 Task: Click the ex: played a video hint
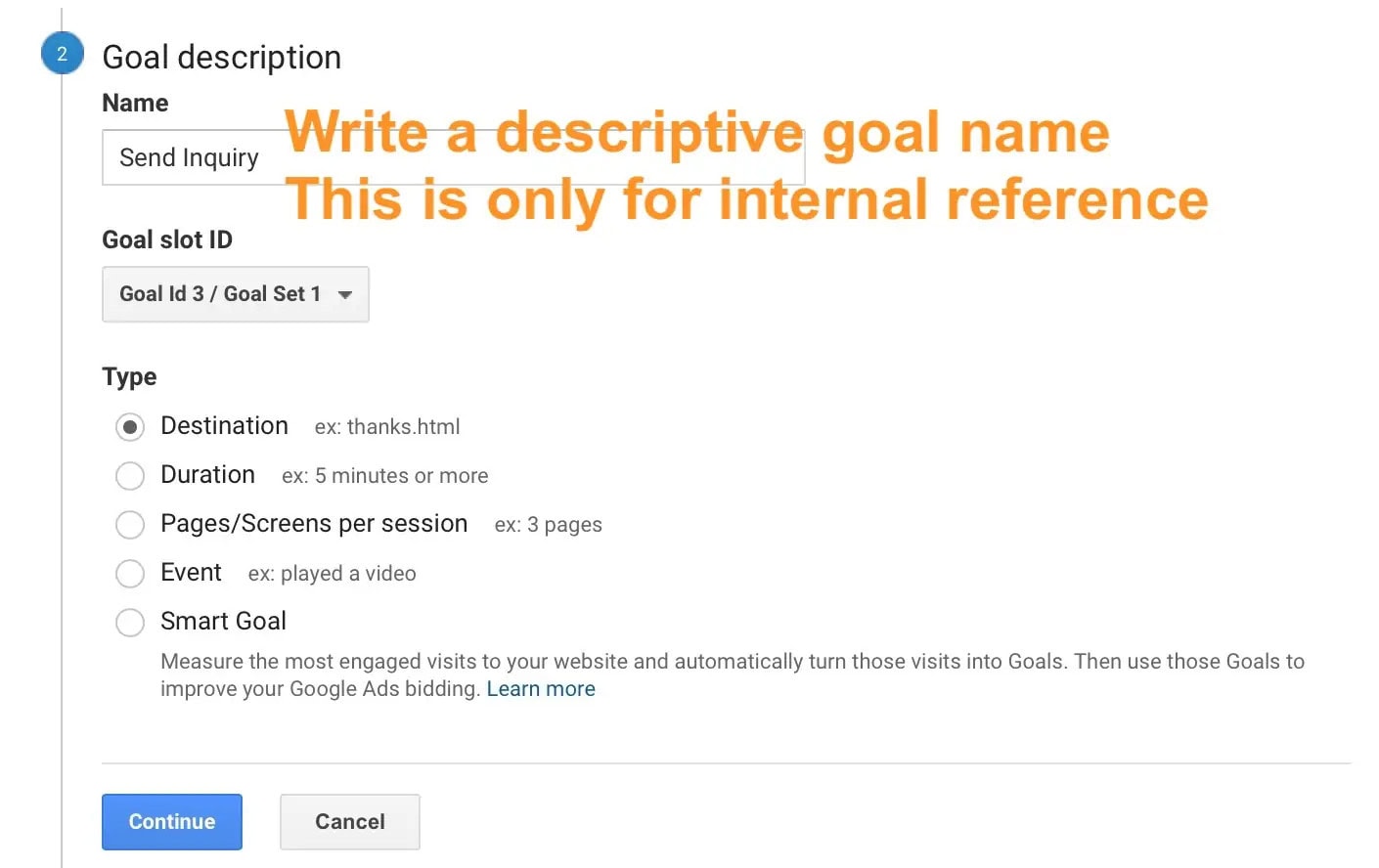coord(333,574)
